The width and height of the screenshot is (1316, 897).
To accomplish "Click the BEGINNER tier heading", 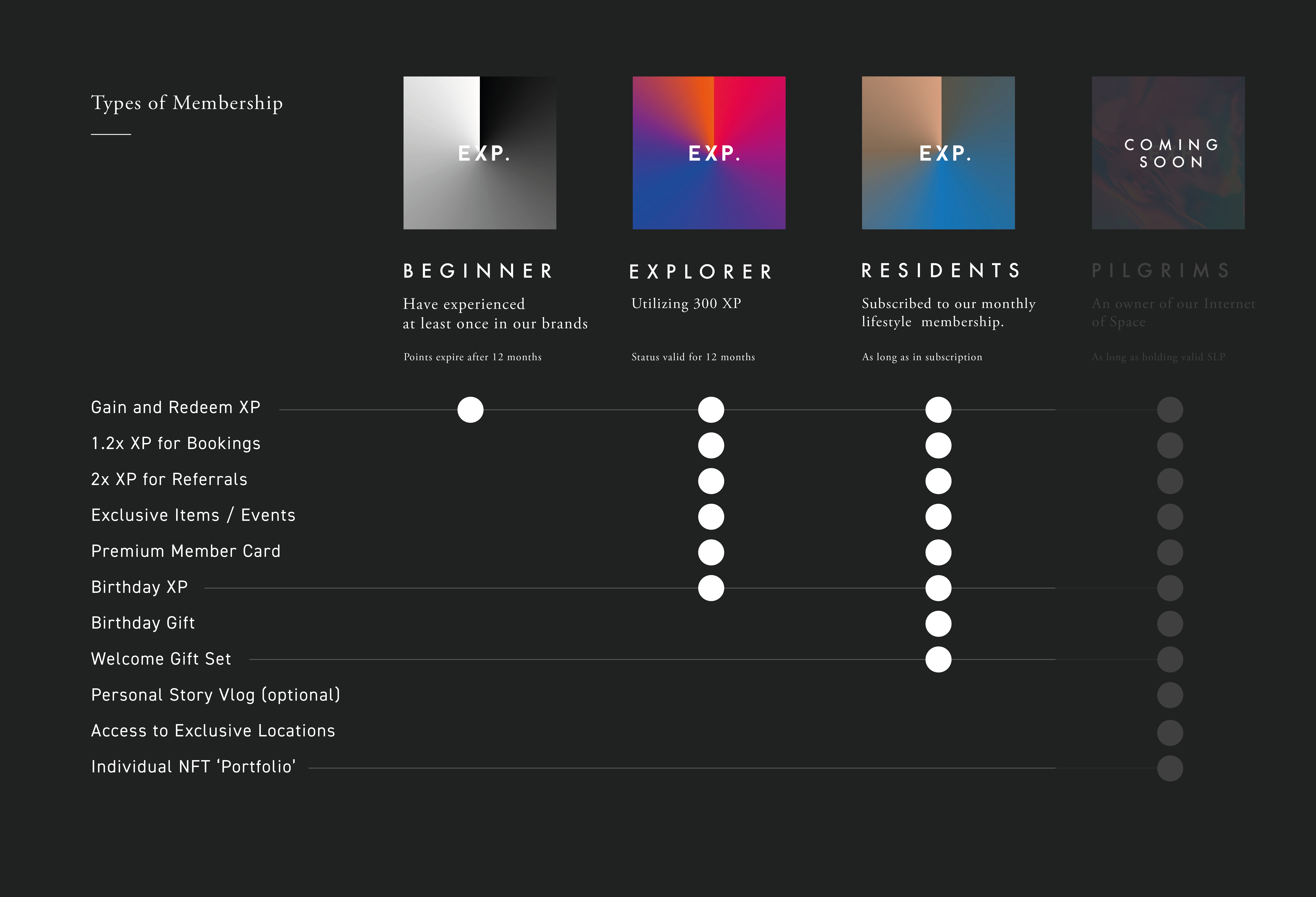I will click(x=478, y=271).
